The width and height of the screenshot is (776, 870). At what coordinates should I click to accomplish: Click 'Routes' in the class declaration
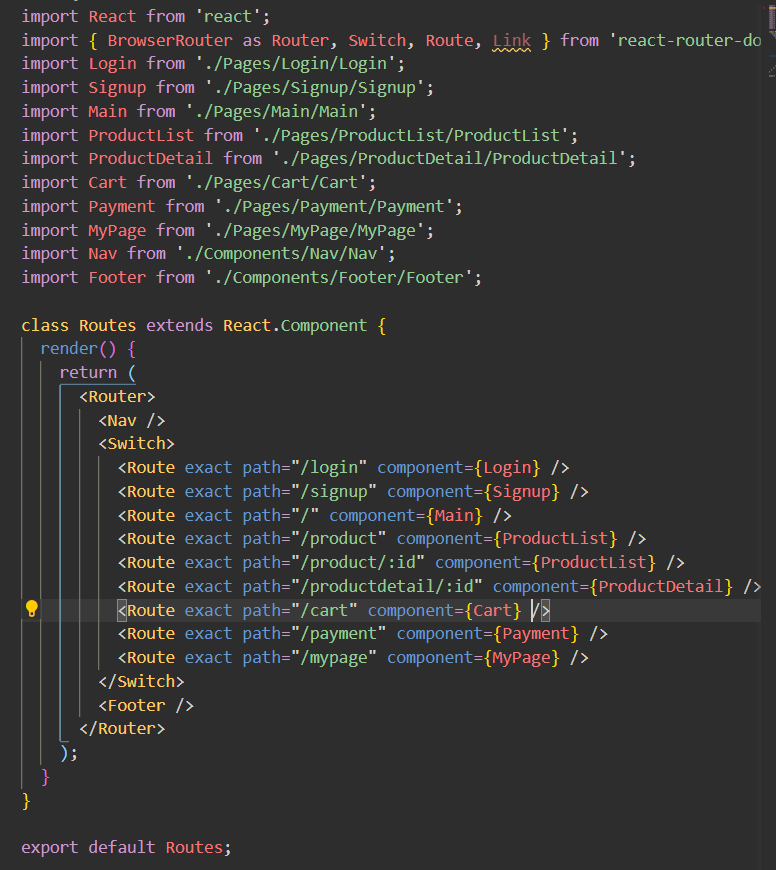pyautogui.click(x=108, y=326)
